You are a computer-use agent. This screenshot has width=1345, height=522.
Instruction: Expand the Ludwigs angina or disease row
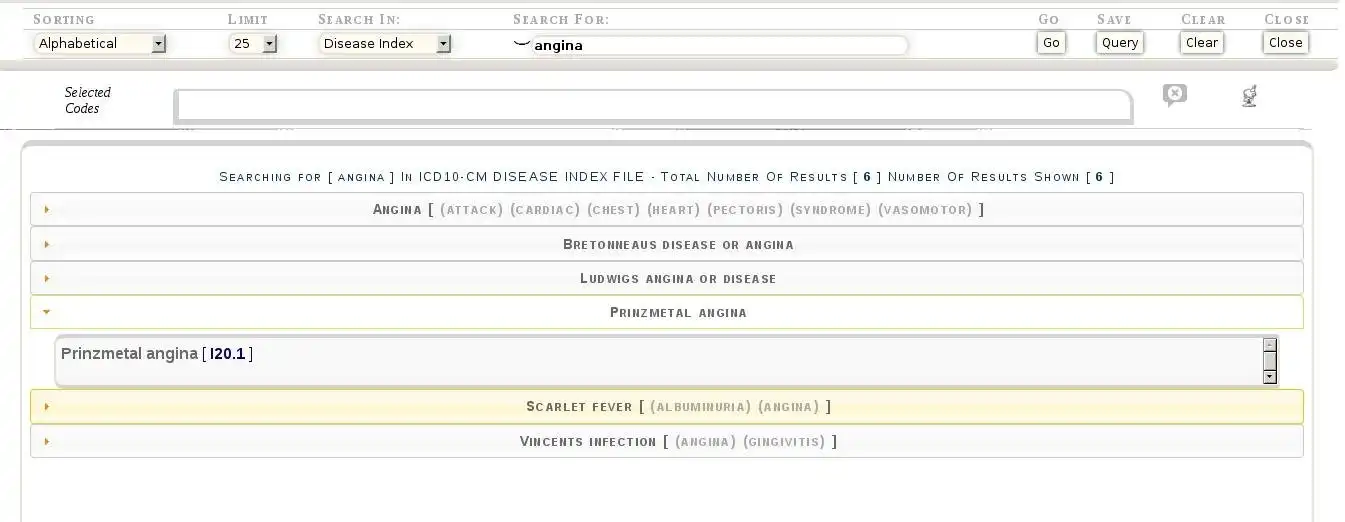tap(667, 278)
